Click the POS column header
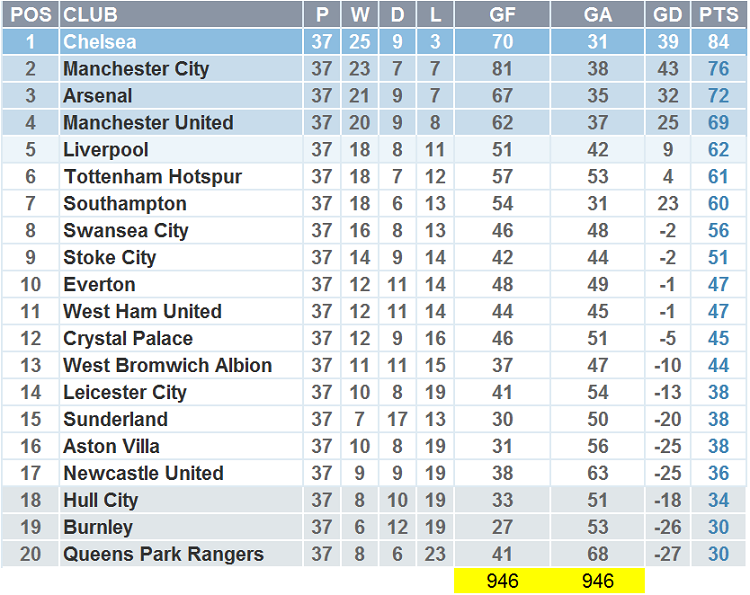Viewport: 750px width, 595px height. (x=30, y=15)
